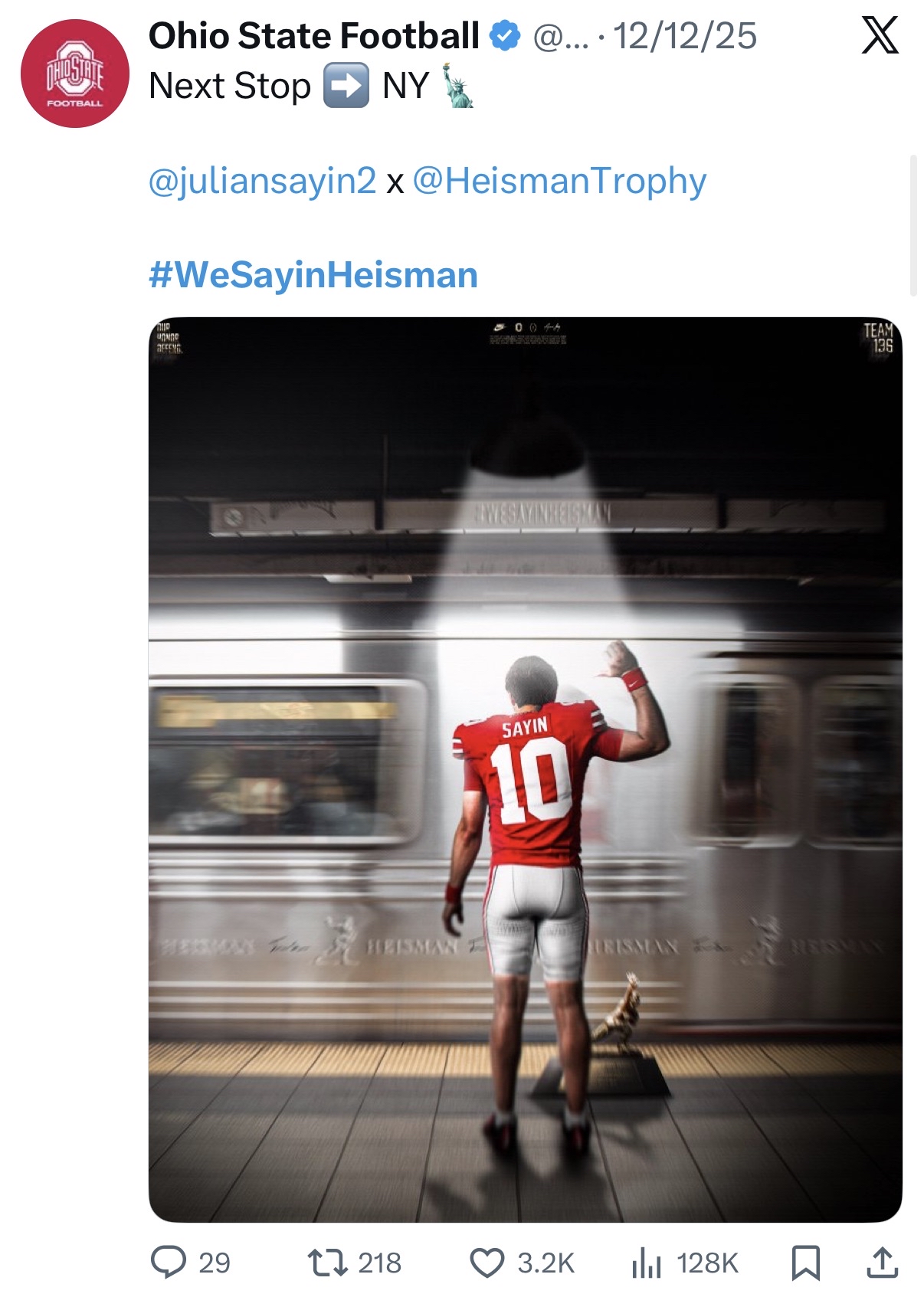This screenshot has width=924, height=1307.
Task: Share the post via the upload arrow icon
Action: (882, 1262)
